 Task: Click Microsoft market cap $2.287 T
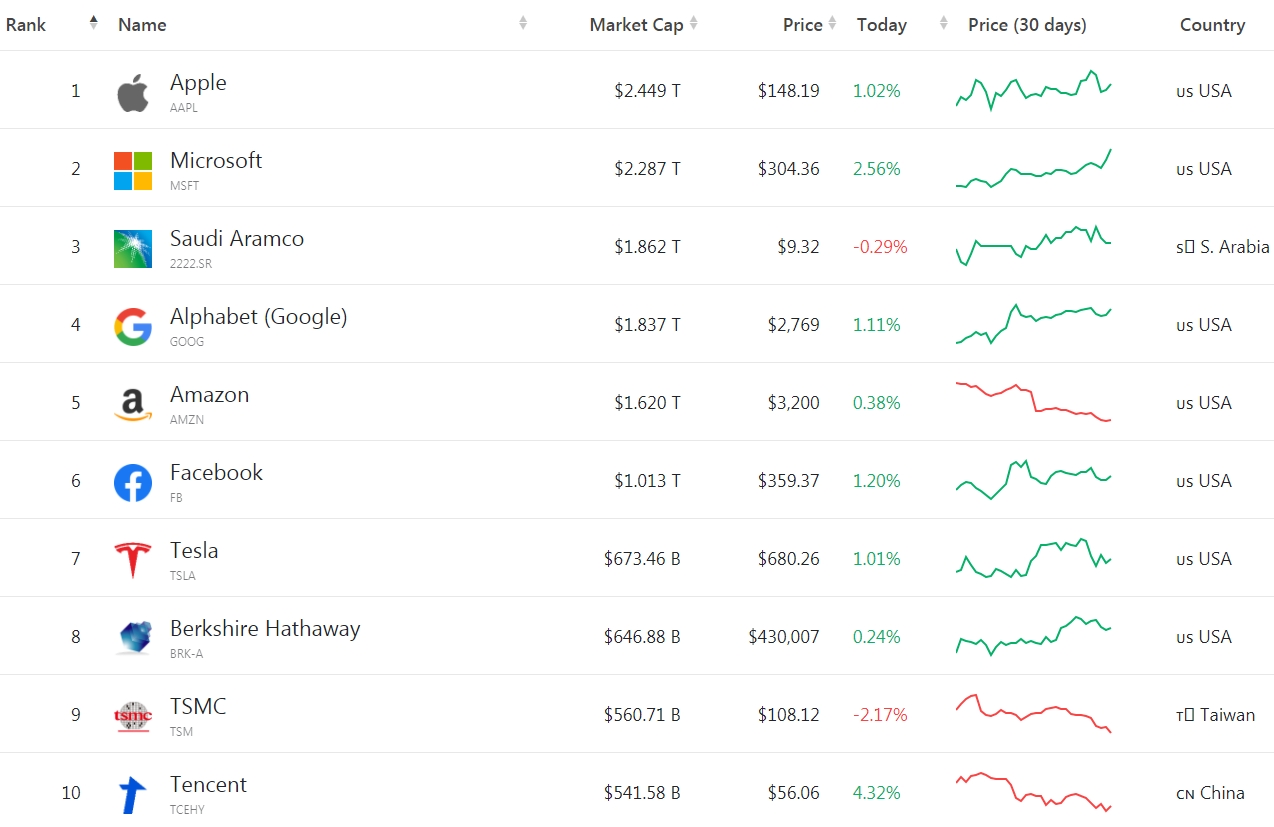coord(648,169)
